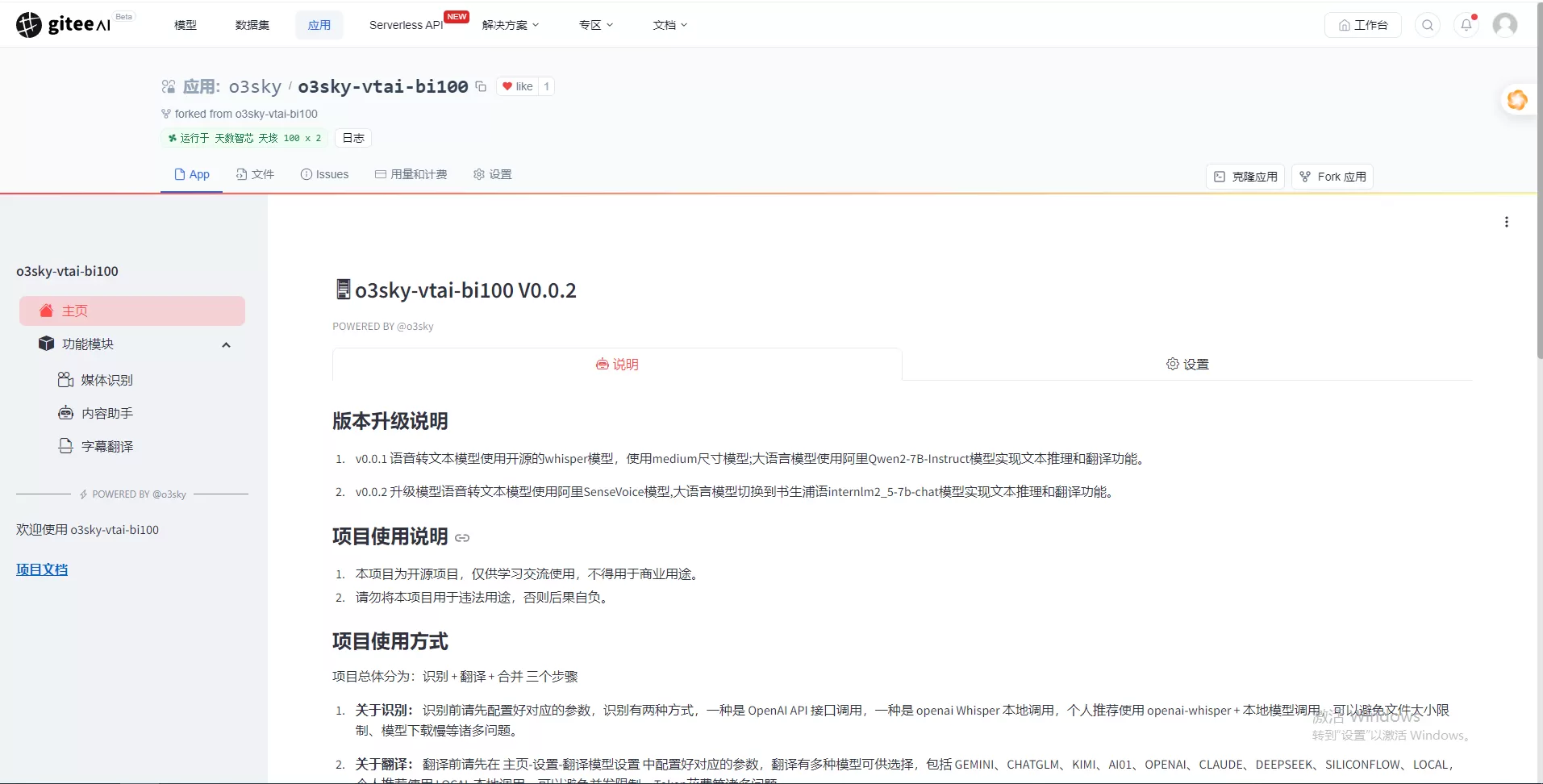Click the 功能模块 sidebar group

click(132, 344)
